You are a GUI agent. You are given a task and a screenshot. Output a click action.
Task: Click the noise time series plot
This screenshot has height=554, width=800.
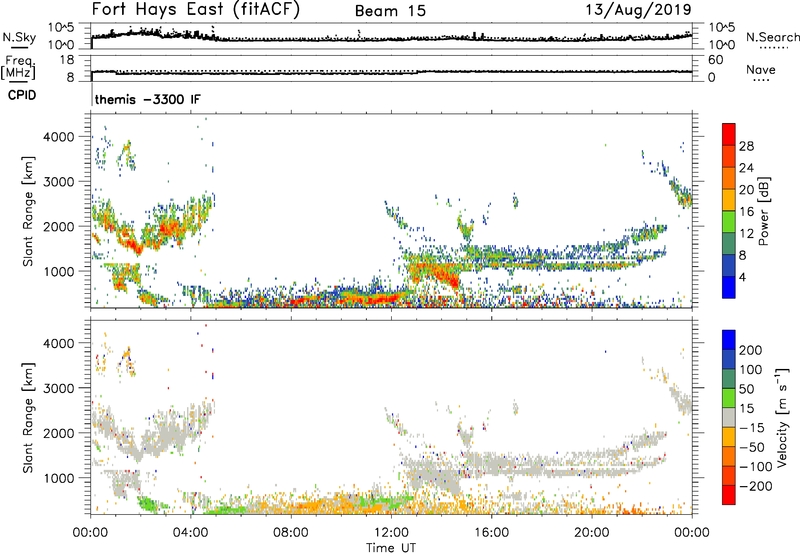[x=391, y=36]
